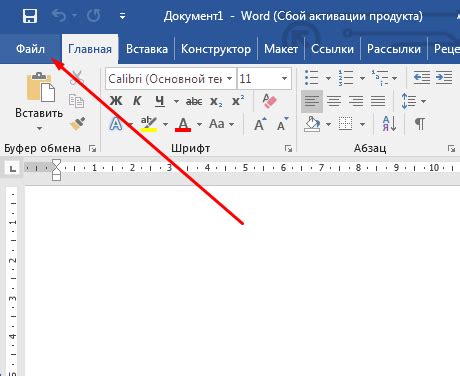Apply the yellow text highlight color

click(x=149, y=124)
